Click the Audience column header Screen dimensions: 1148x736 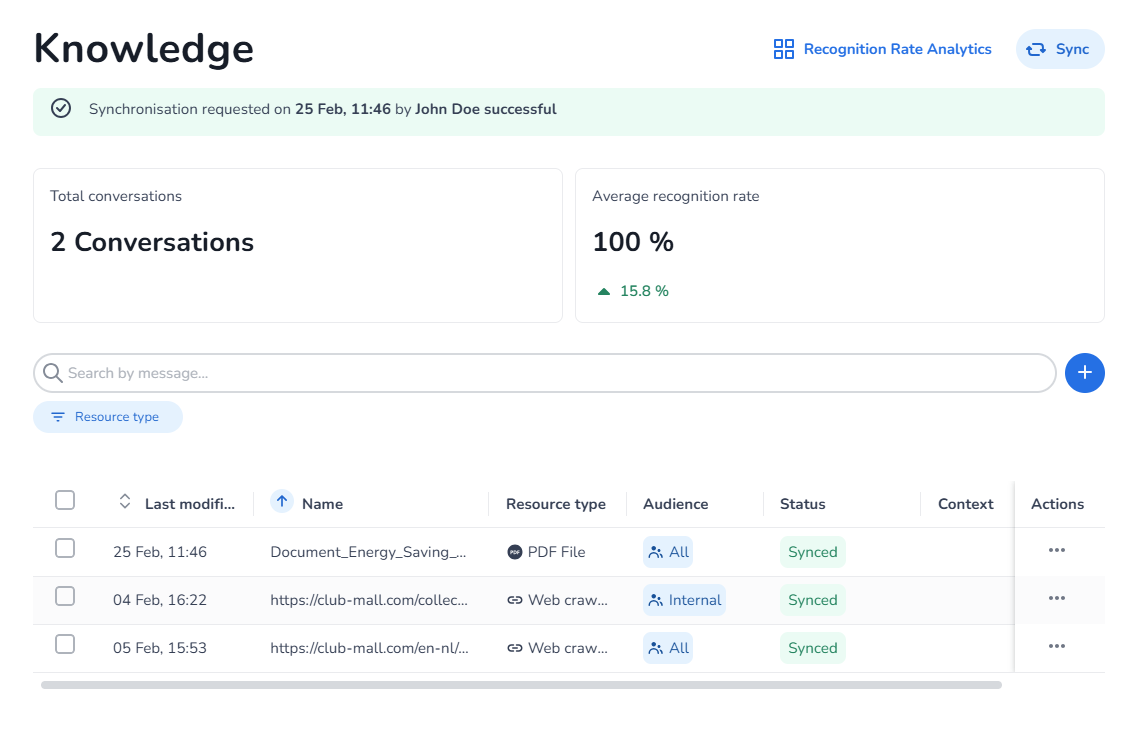[676, 504]
